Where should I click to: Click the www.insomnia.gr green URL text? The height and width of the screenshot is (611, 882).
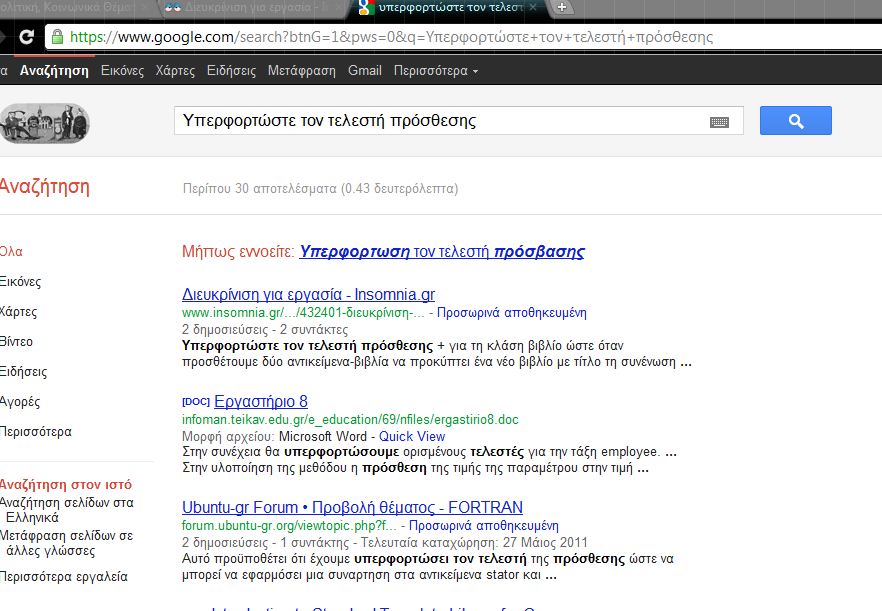[x=303, y=313]
